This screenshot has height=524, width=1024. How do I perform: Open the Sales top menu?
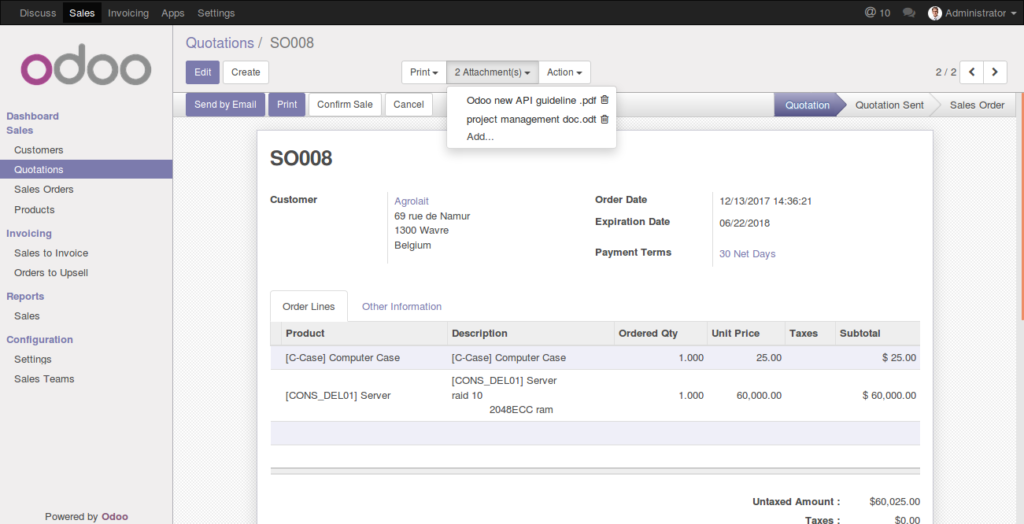pos(82,13)
